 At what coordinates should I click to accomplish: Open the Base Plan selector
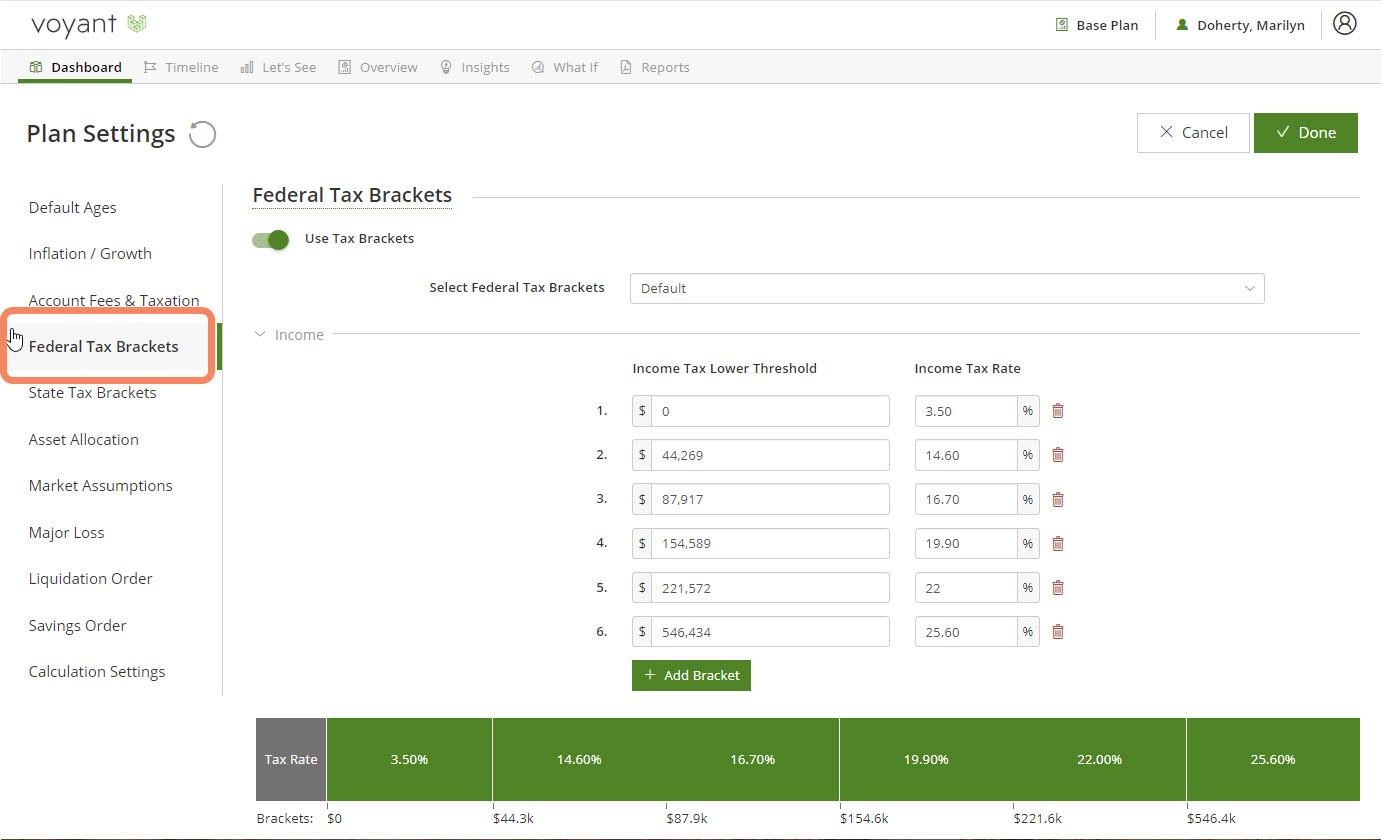pyautogui.click(x=1097, y=25)
